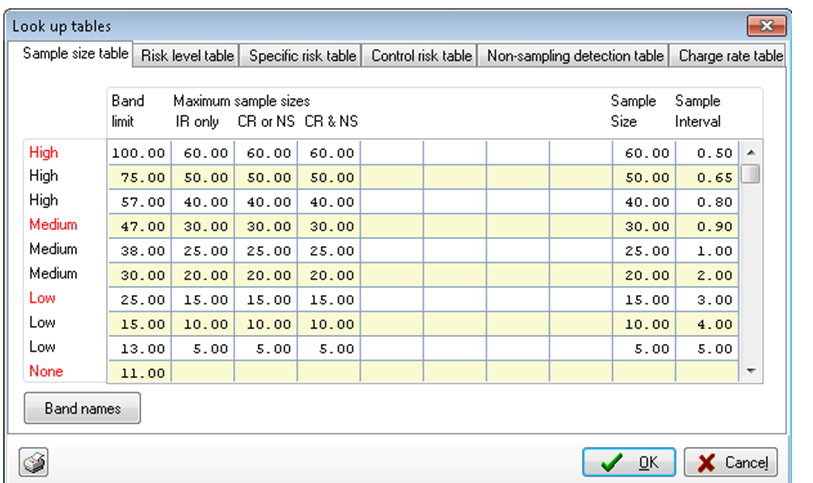Click sample interval cell 0.80
The height and width of the screenshot is (483, 813).
[x=707, y=202]
